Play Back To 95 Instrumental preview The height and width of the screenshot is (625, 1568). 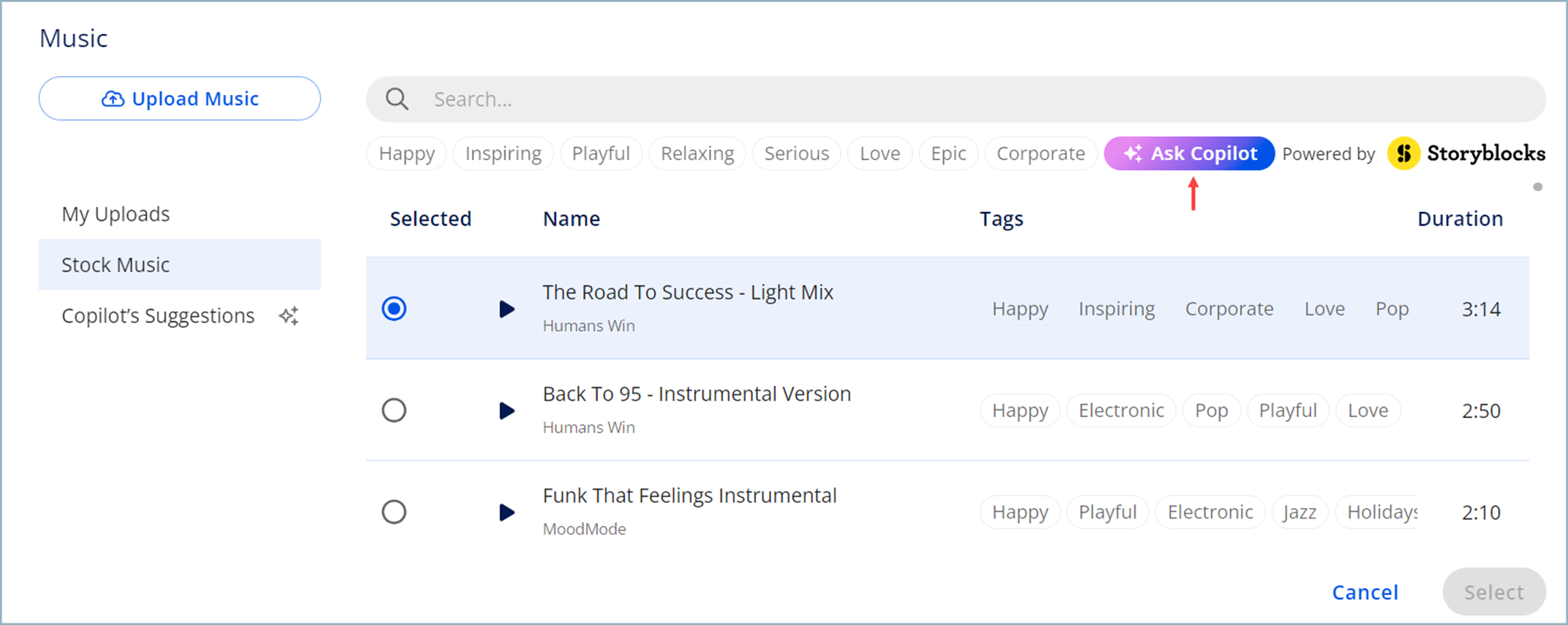tap(507, 410)
